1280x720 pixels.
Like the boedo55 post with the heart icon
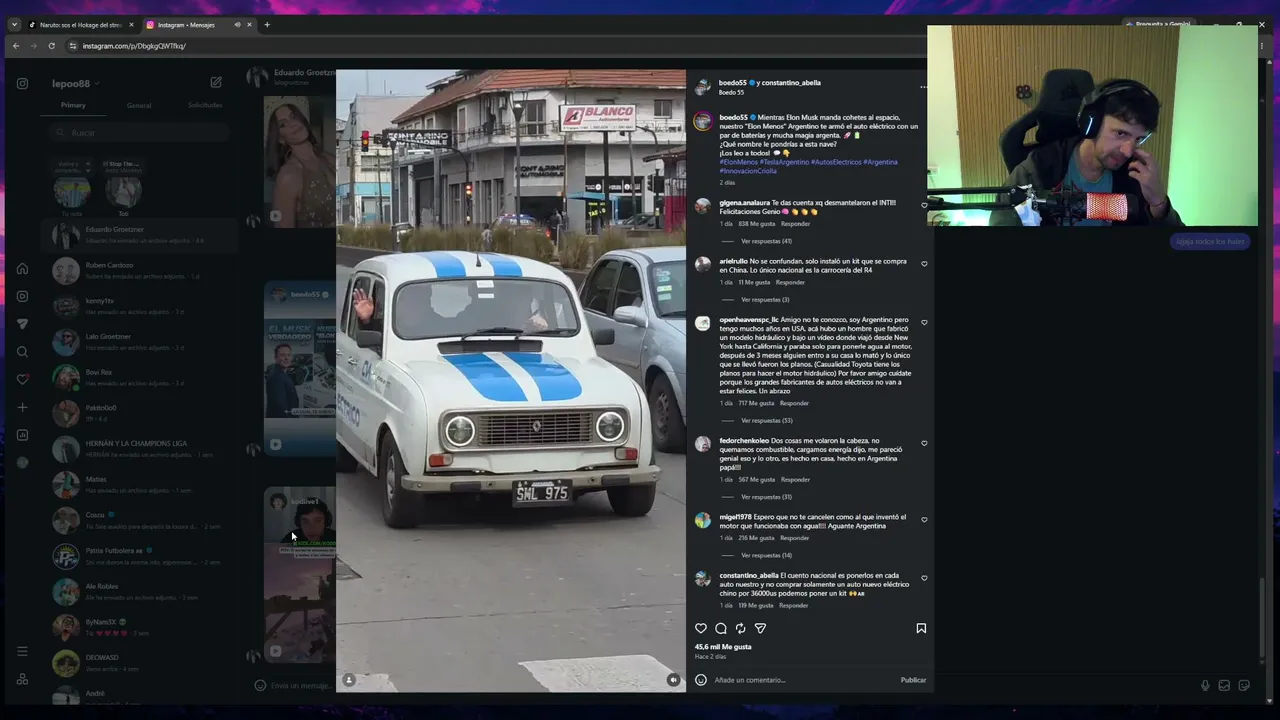point(701,628)
